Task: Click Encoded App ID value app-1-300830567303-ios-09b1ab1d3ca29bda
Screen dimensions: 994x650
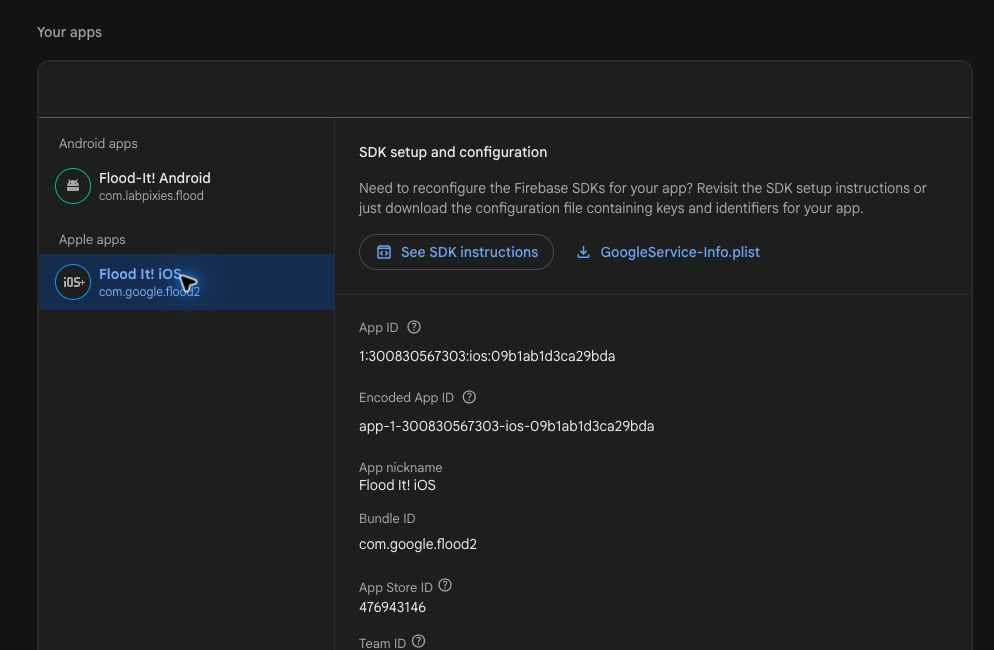Action: click(x=507, y=426)
